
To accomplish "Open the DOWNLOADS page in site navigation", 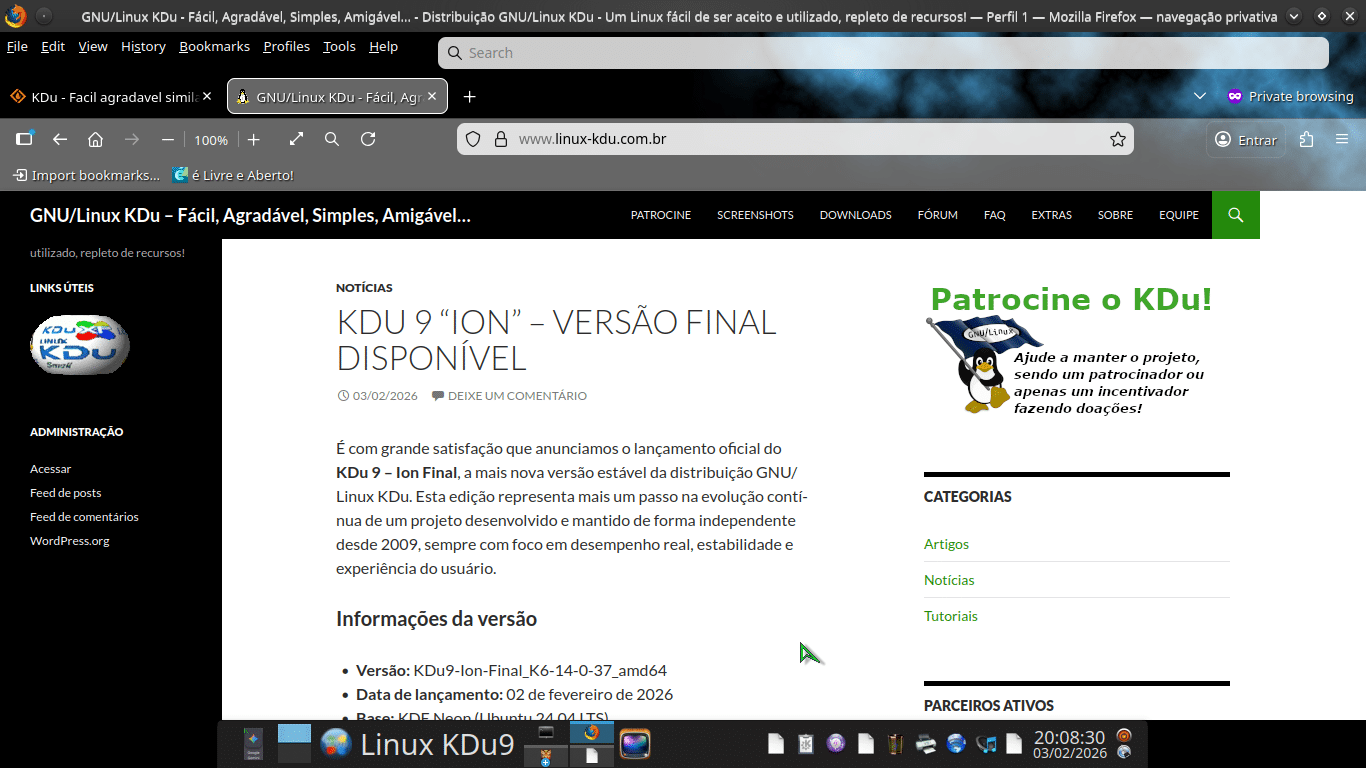I will coord(855,215).
